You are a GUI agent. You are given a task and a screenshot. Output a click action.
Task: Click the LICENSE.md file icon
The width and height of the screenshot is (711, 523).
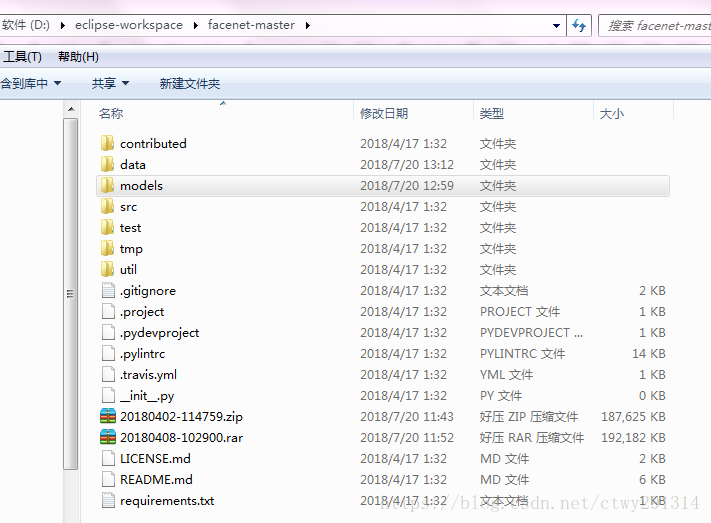(108, 458)
